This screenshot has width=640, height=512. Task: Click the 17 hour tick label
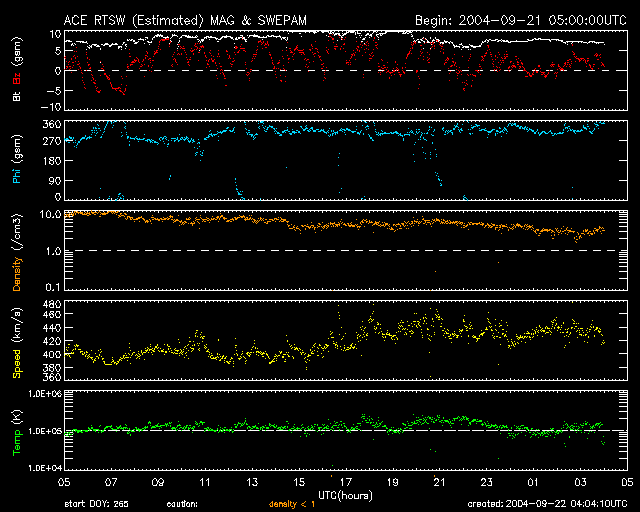345,481
